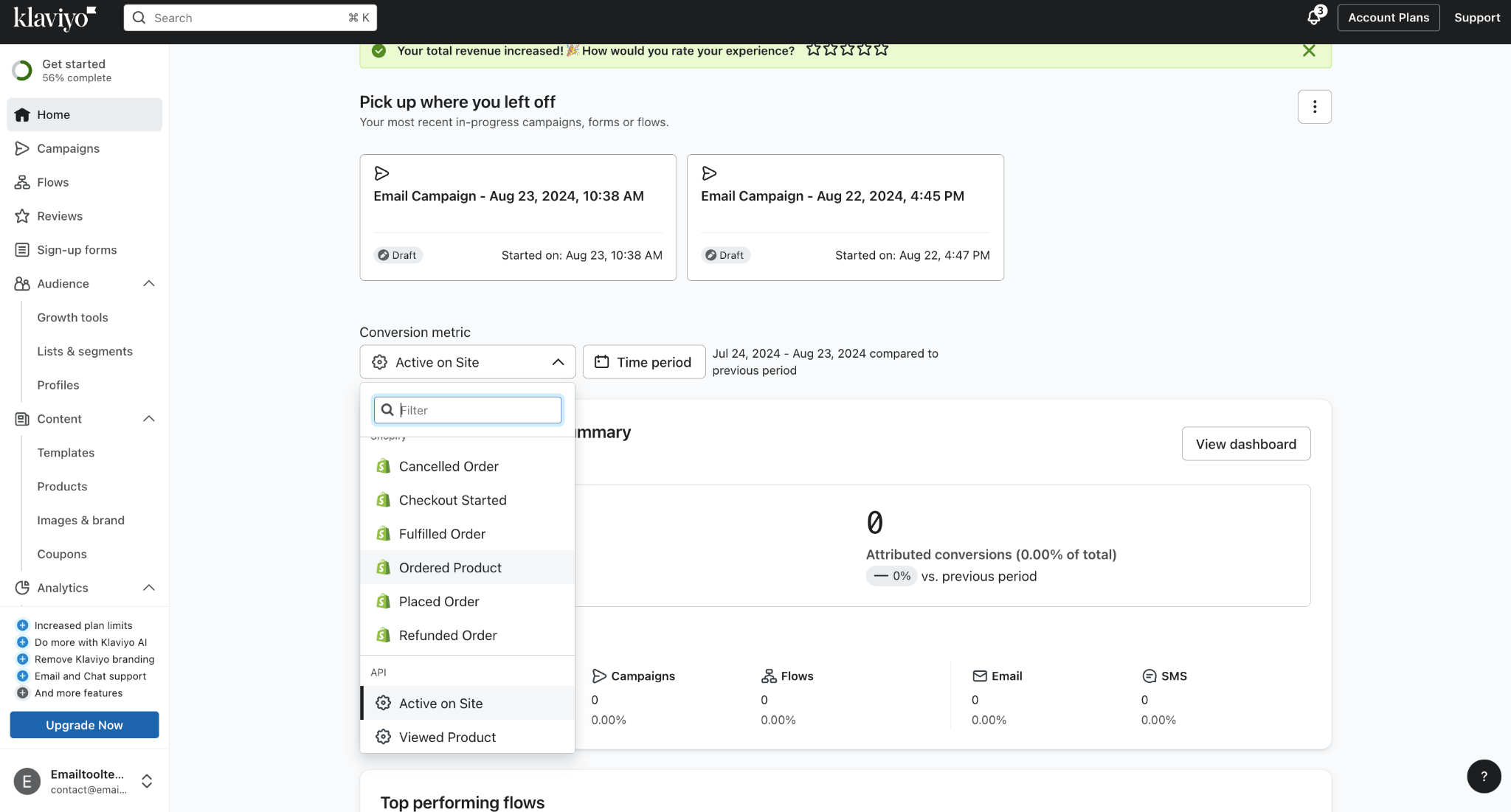The height and width of the screenshot is (812, 1511).
Task: Click the Home house icon in sidebar
Action: [x=22, y=114]
